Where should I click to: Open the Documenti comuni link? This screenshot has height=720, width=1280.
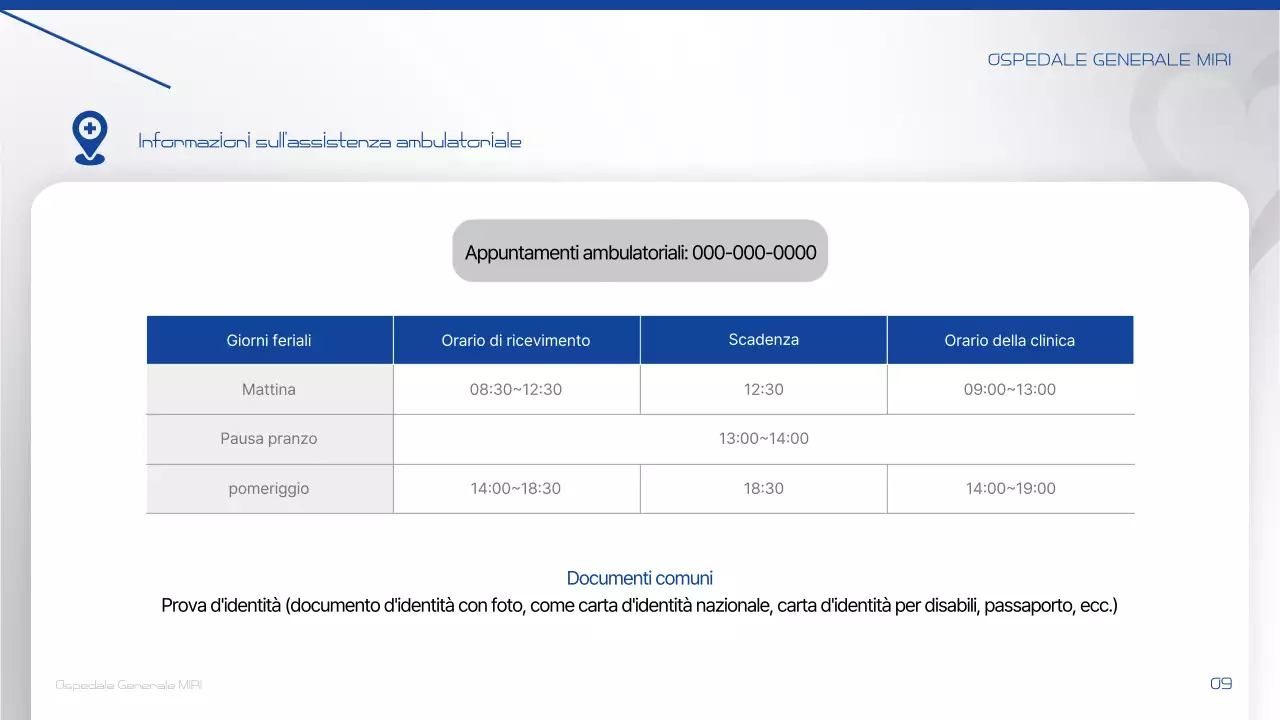coord(639,578)
